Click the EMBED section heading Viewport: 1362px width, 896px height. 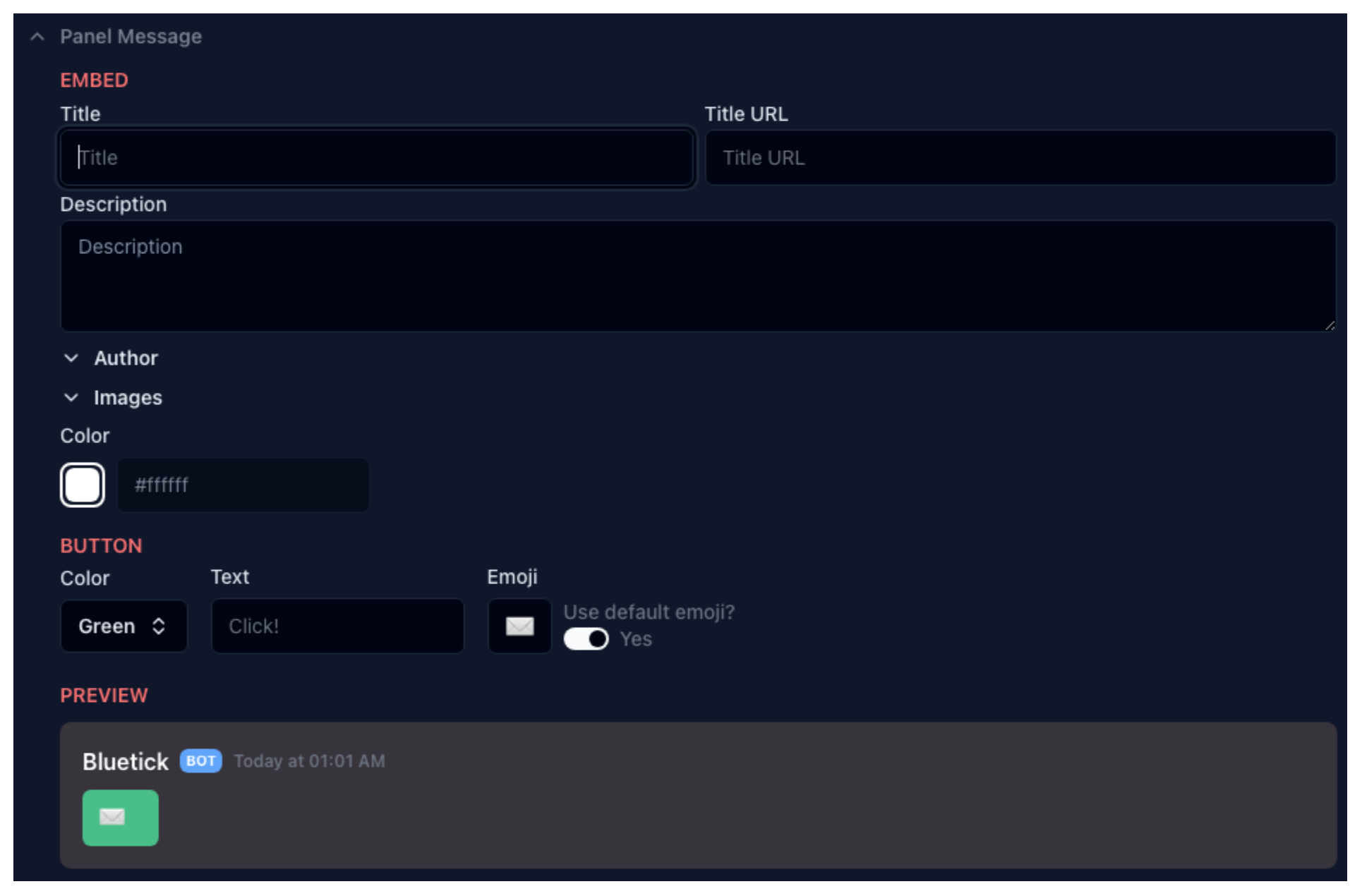pyautogui.click(x=95, y=80)
